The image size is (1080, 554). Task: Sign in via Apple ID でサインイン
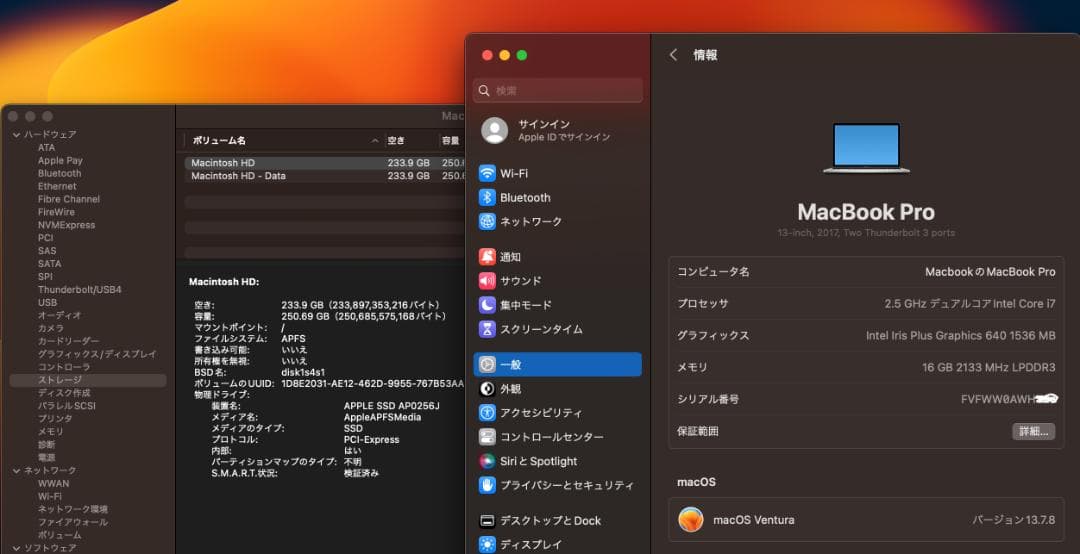tap(564, 137)
